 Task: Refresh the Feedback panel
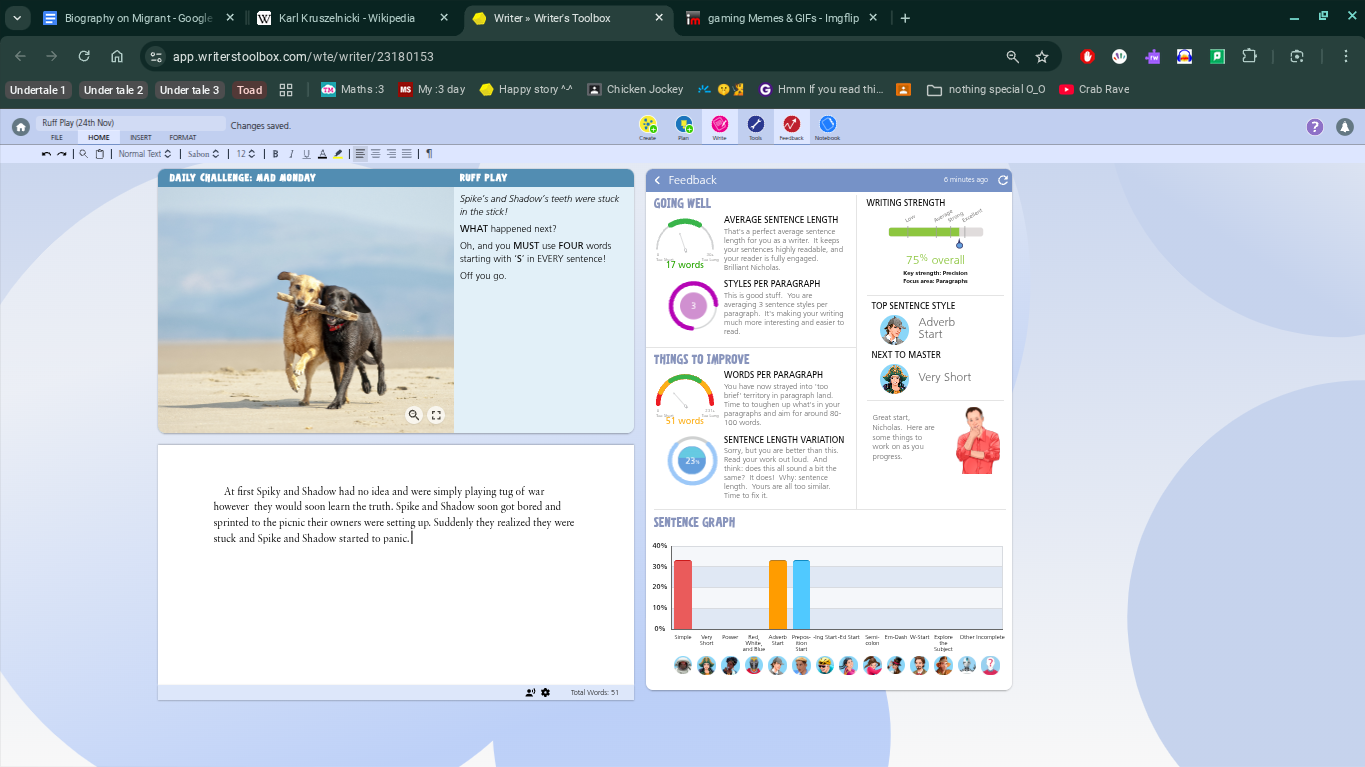1002,180
